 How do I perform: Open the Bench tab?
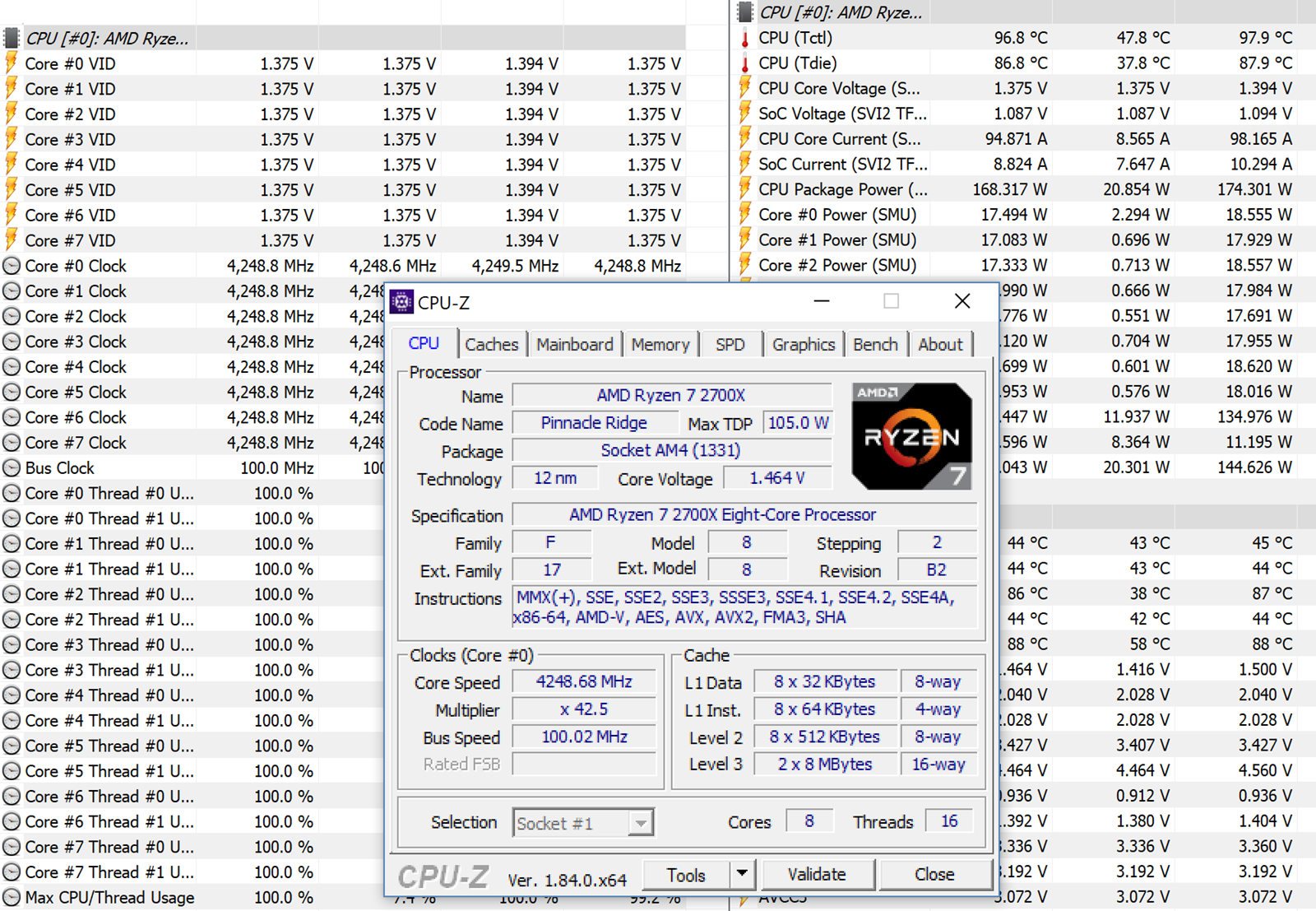click(875, 345)
